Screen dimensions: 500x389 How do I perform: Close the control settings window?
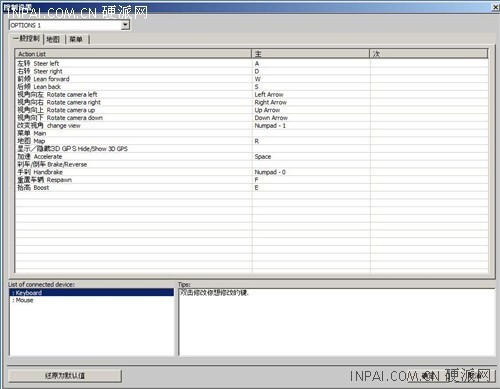tap(496, 7)
